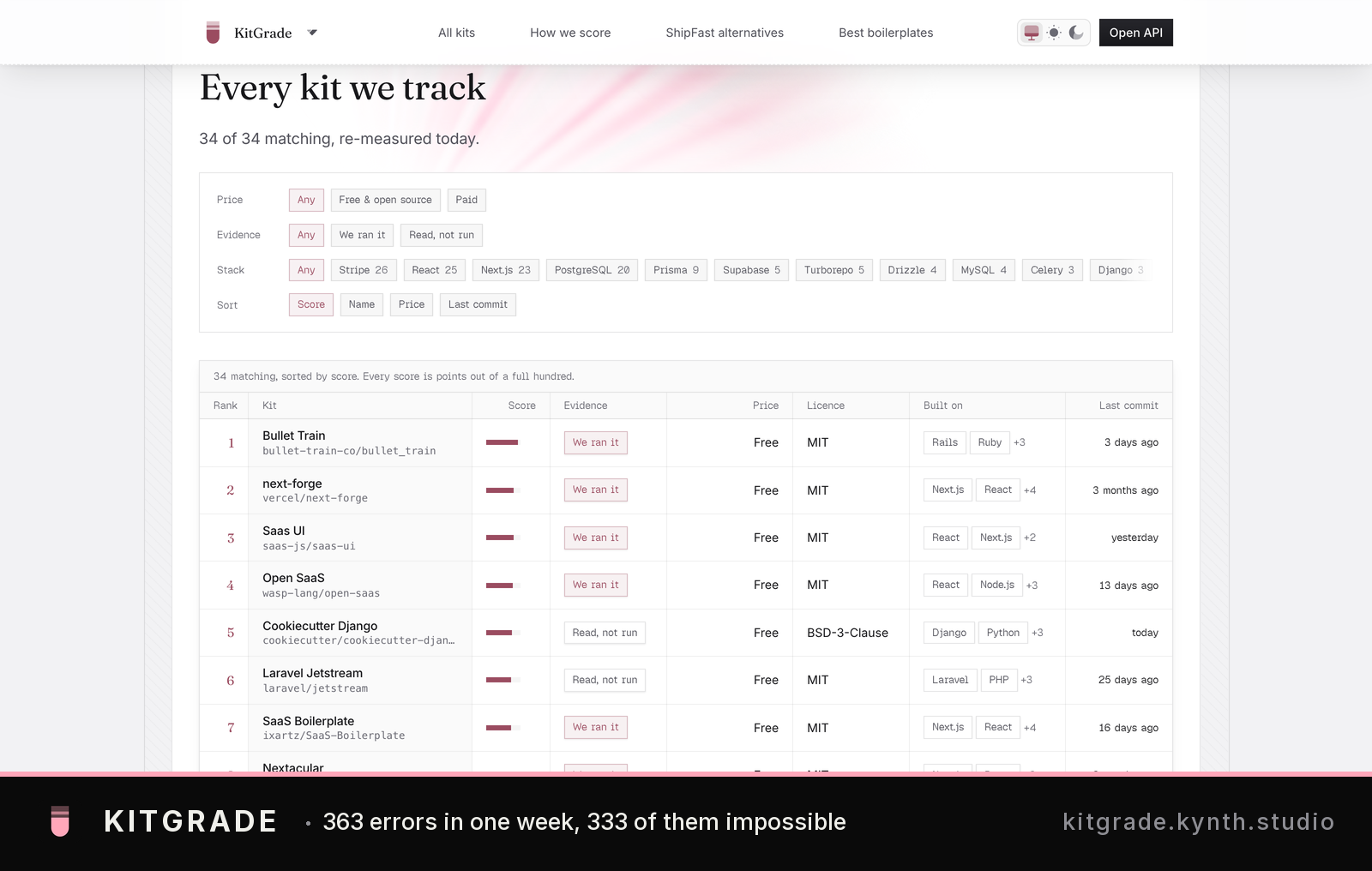Image resolution: width=1372 pixels, height=871 pixels.
Task: Click the Laravel tag in Jetstream row
Action: (950, 680)
